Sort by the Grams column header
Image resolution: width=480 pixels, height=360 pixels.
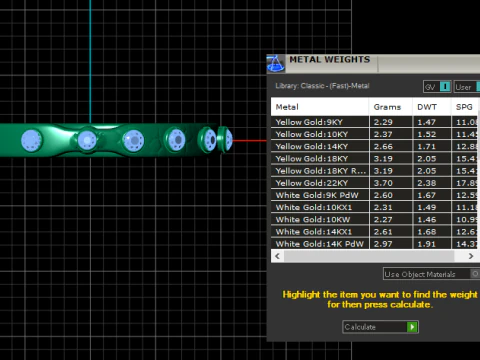[x=391, y=107]
